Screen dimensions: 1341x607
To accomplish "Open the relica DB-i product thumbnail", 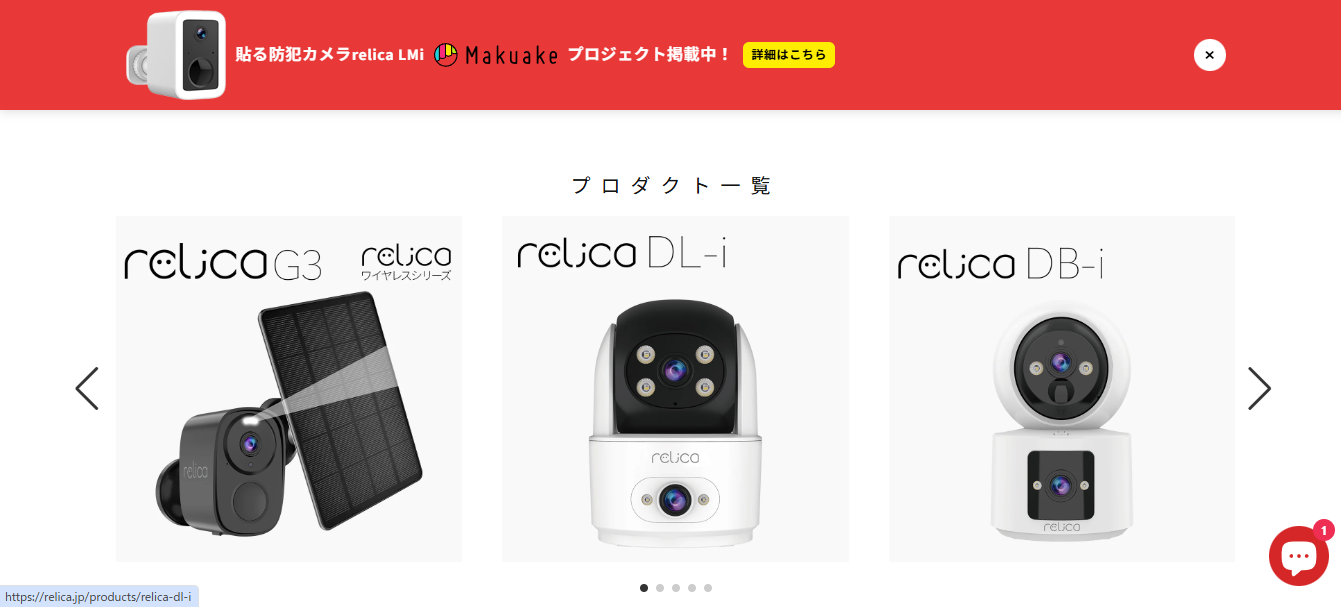I will click(x=1062, y=389).
